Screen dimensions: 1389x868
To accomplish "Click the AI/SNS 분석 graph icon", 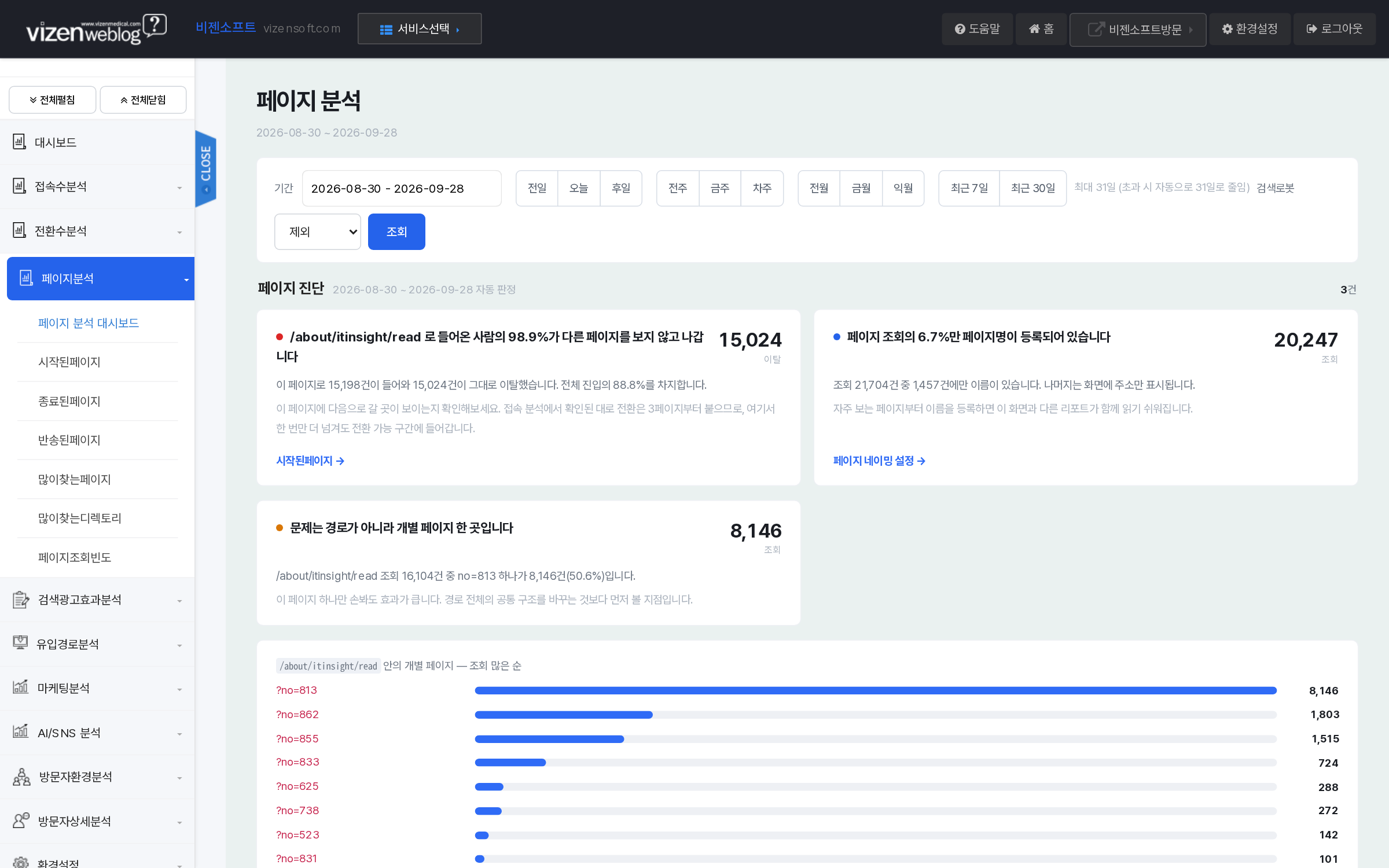I will (x=21, y=731).
